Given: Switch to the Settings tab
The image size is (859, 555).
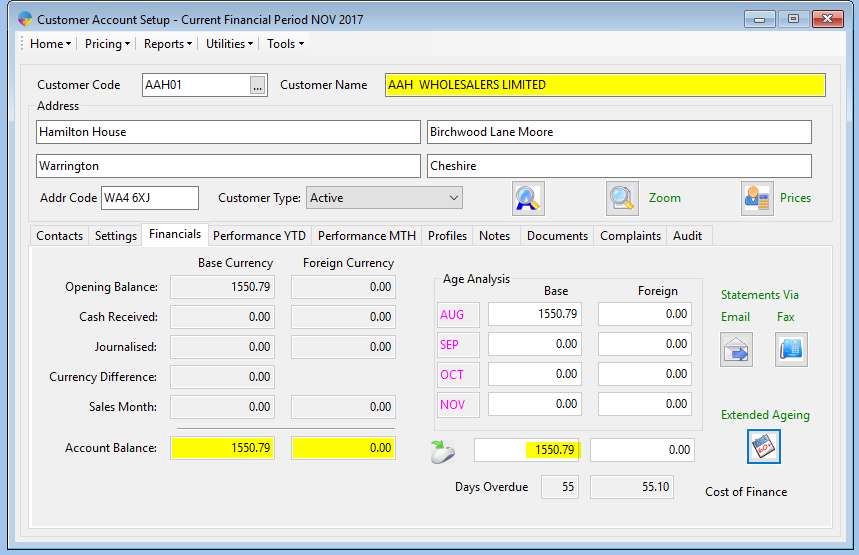Looking at the screenshot, I should pos(116,236).
